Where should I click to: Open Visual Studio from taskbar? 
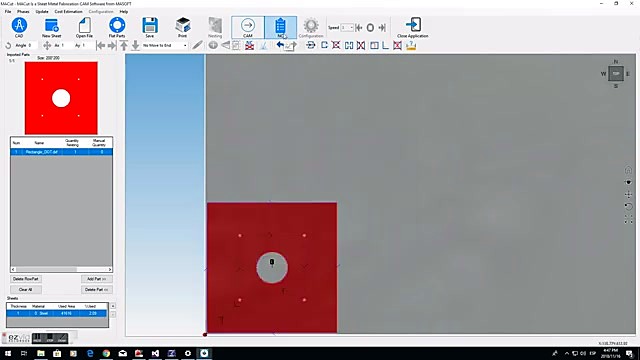[x=155, y=353]
